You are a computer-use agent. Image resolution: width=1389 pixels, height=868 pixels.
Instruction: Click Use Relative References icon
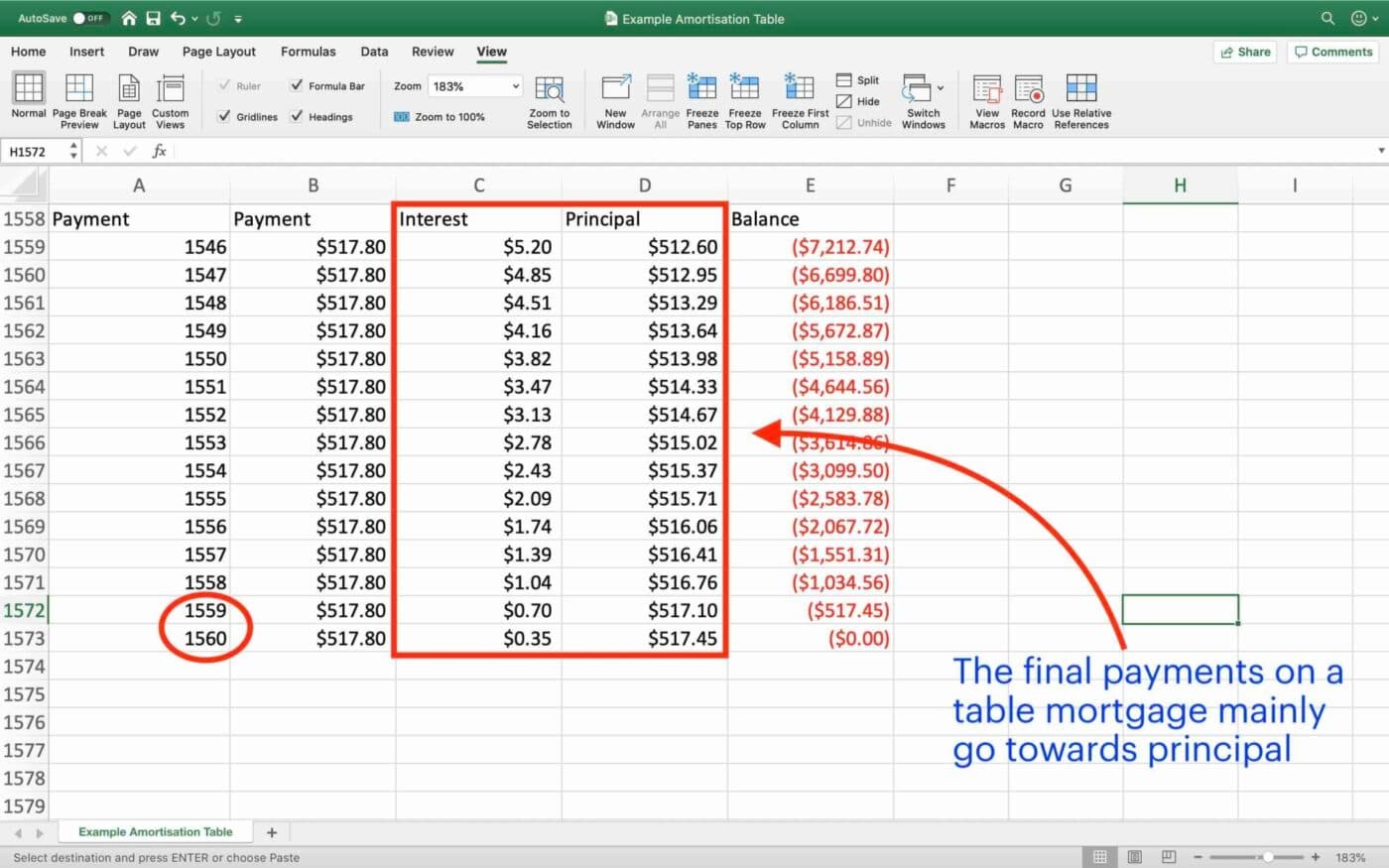click(1080, 99)
